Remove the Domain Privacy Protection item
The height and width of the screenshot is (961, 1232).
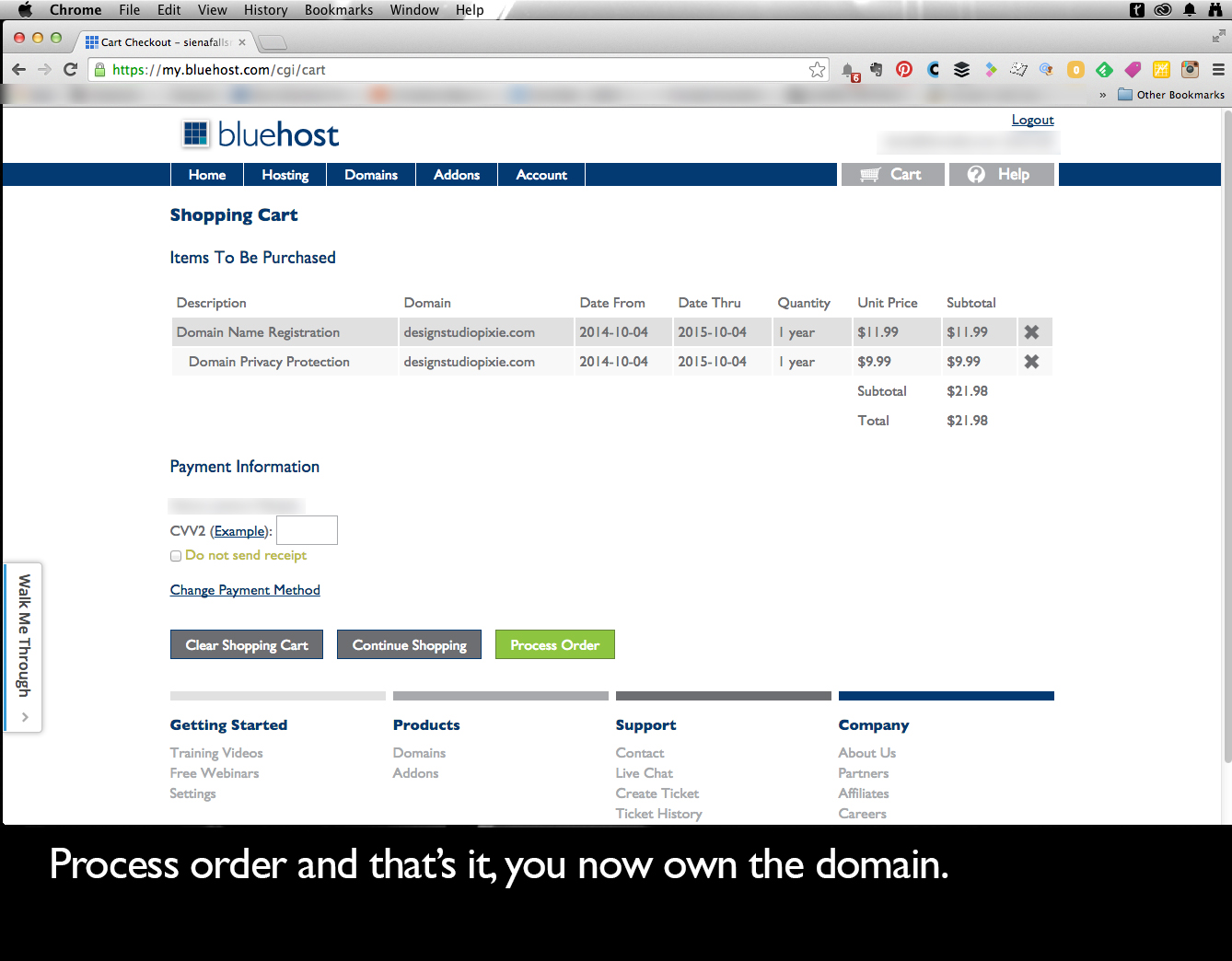[x=1031, y=362]
